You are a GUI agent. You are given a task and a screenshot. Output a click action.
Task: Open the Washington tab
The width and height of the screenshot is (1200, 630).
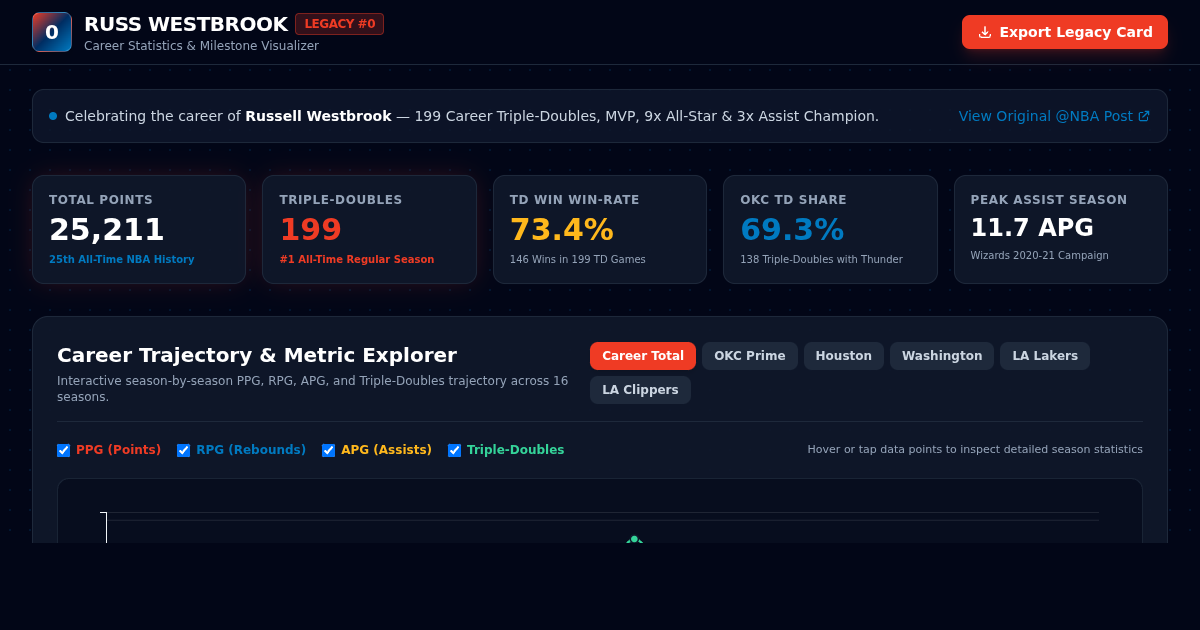pyautogui.click(x=942, y=356)
